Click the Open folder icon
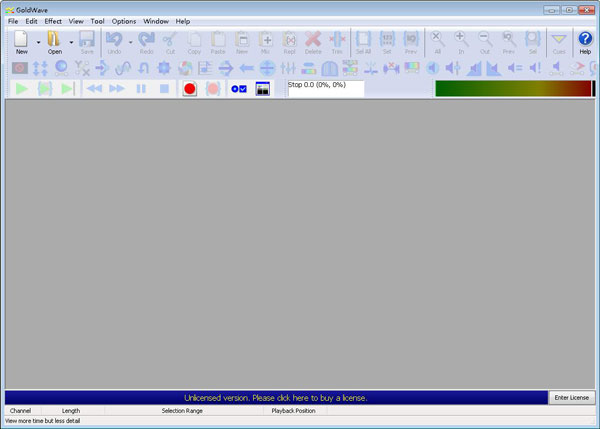Viewport: 600px width, 429px height. pos(54,41)
